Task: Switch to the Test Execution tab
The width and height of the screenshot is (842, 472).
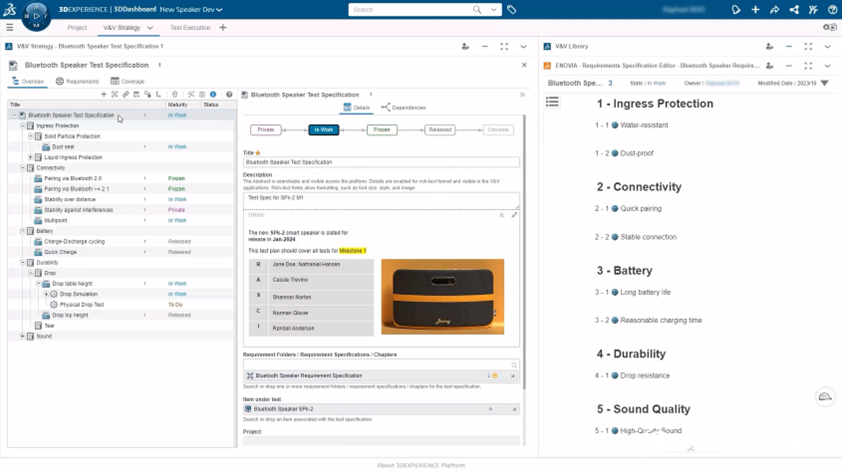Action: pyautogui.click(x=190, y=27)
